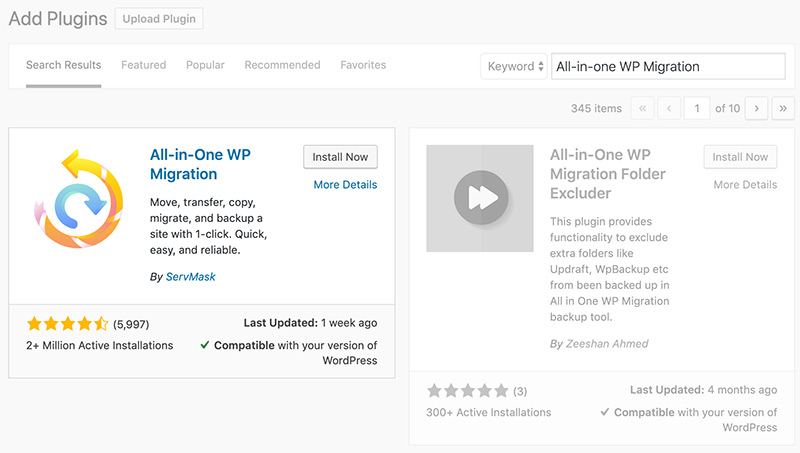
Task: Install the All-in-One WP Migration plugin
Action: click(340, 157)
